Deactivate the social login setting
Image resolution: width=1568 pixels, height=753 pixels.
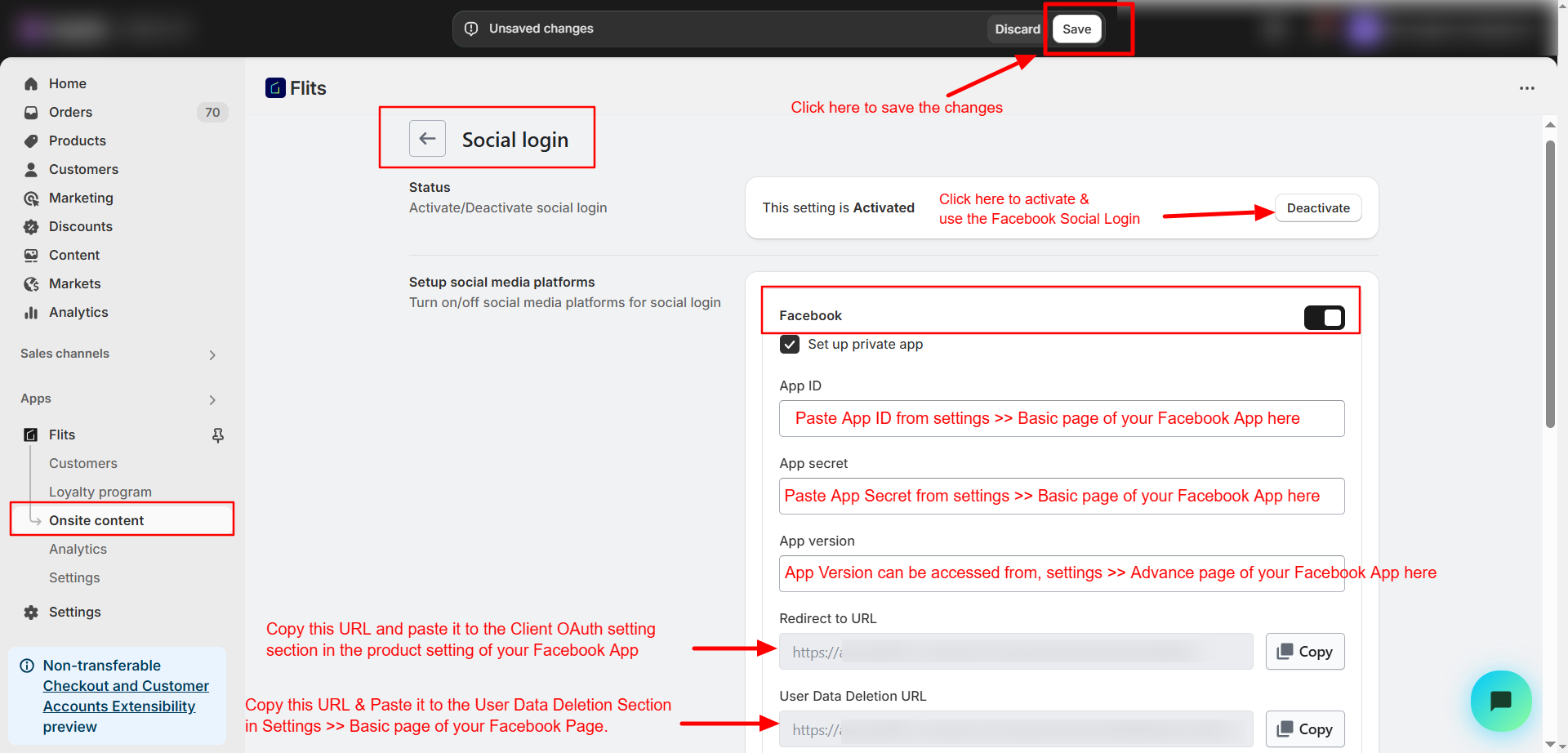coord(1318,207)
